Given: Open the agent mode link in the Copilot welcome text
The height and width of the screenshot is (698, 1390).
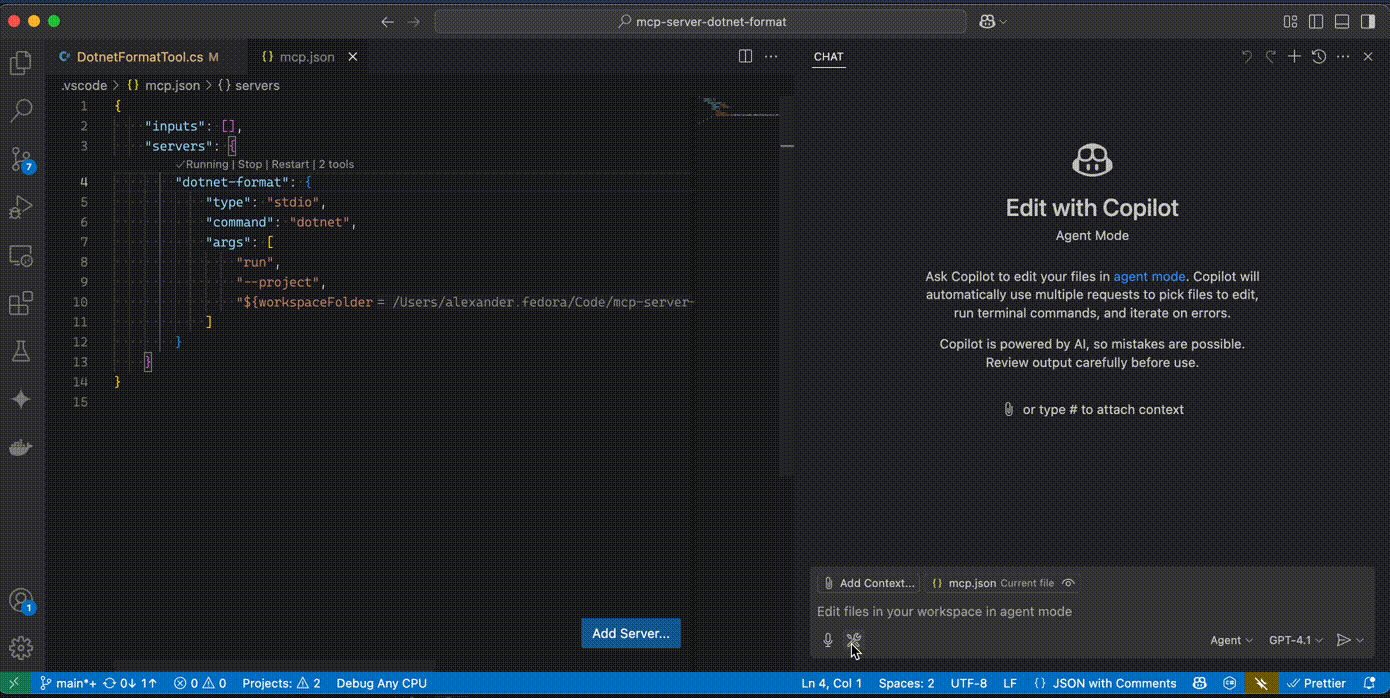Looking at the screenshot, I should coord(1149,276).
